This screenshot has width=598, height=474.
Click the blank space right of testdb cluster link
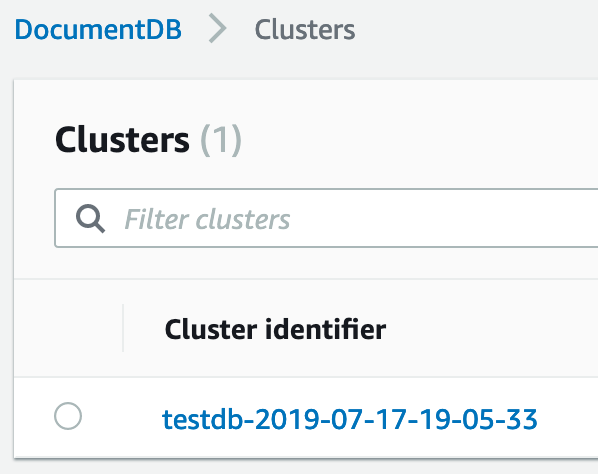pyautogui.click(x=568, y=419)
